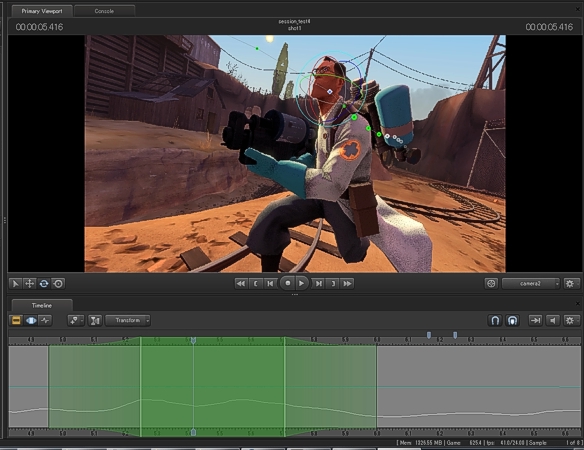Screen dimensions: 584x450
Task: Open viewport settings gear
Action: [x=569, y=283]
